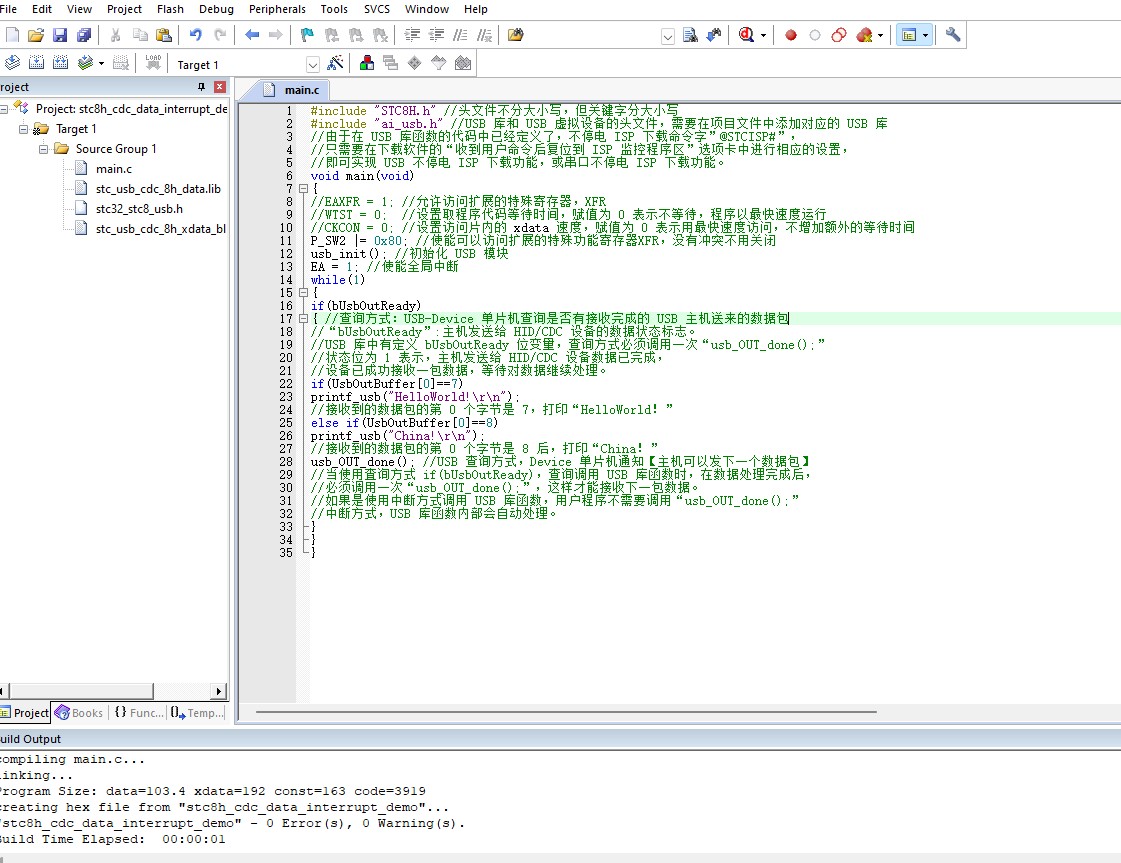Click Insert Breakpoint red dot icon
The height and width of the screenshot is (863, 1121).
(790, 35)
